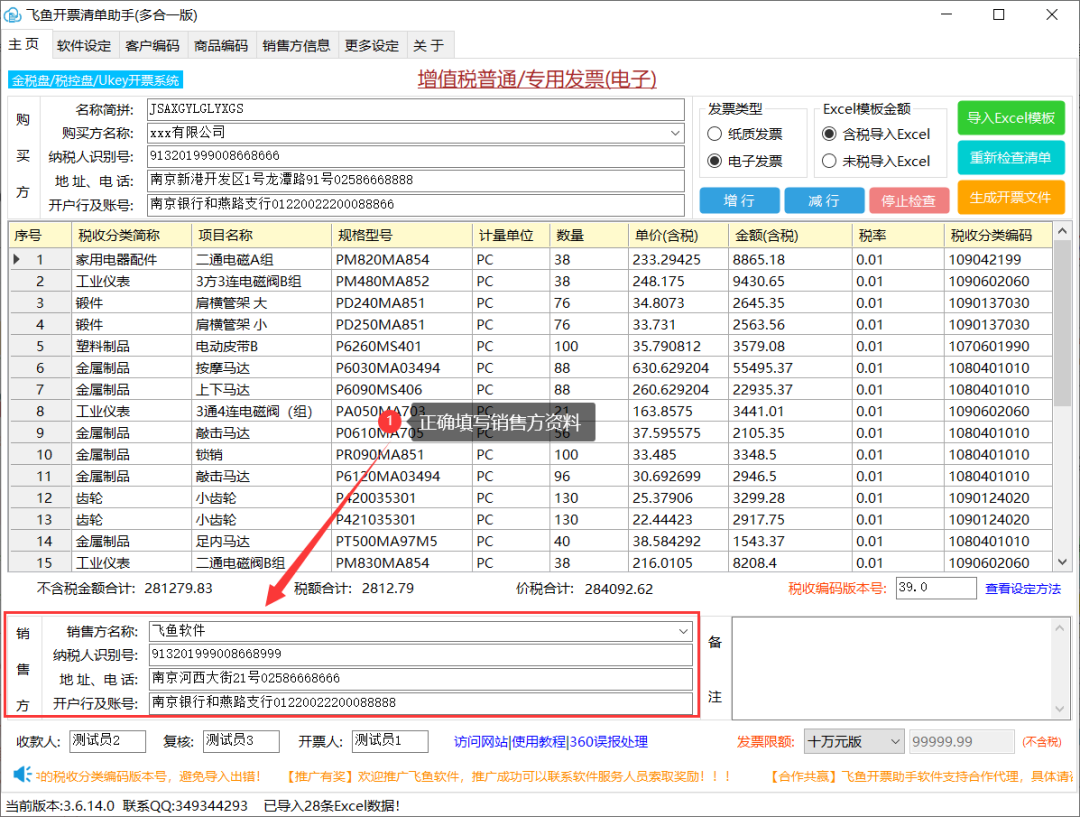Open the 关于 tab
This screenshot has width=1080, height=817.
pyautogui.click(x=429, y=45)
